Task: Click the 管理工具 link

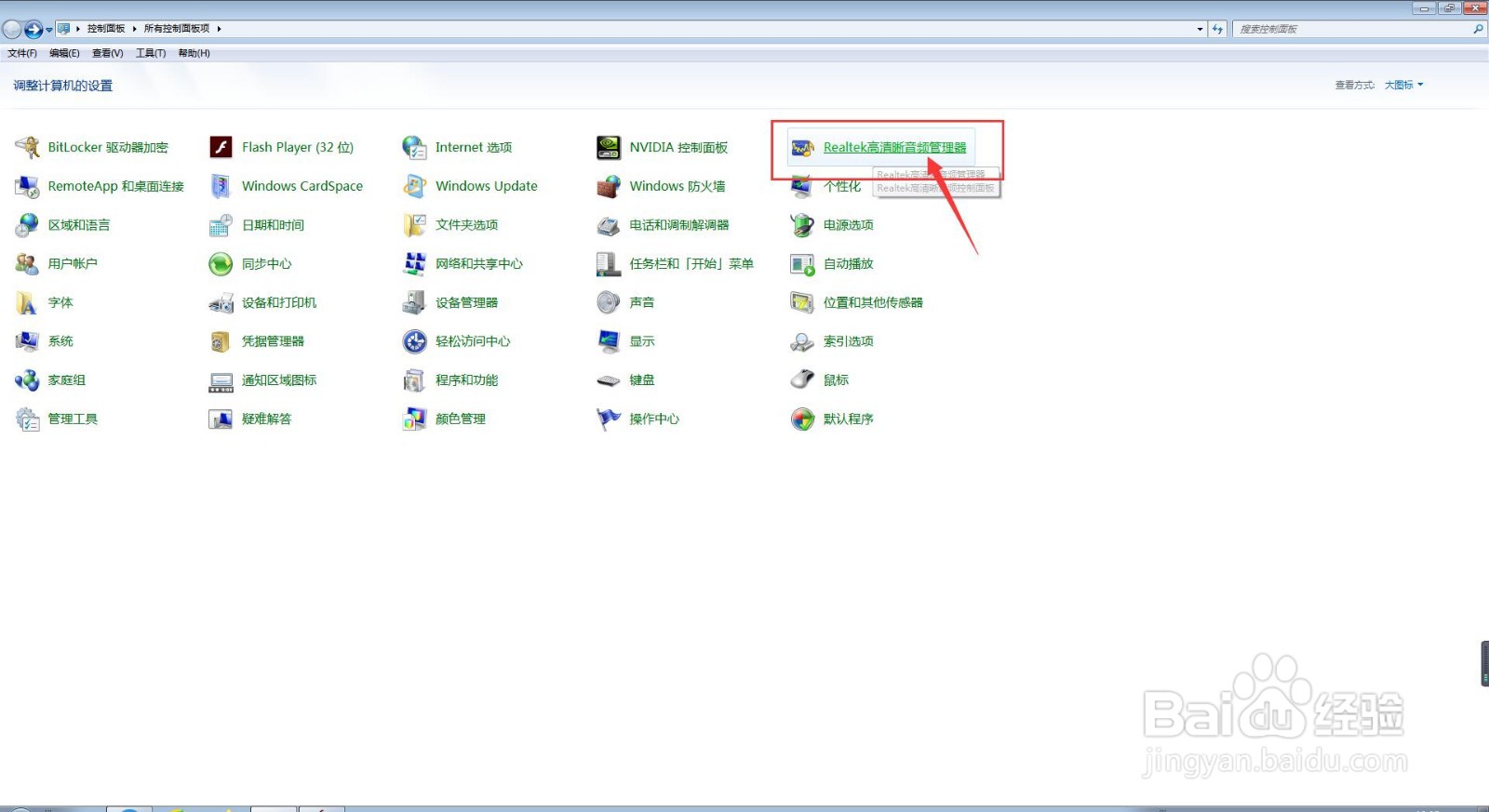Action: click(x=73, y=419)
